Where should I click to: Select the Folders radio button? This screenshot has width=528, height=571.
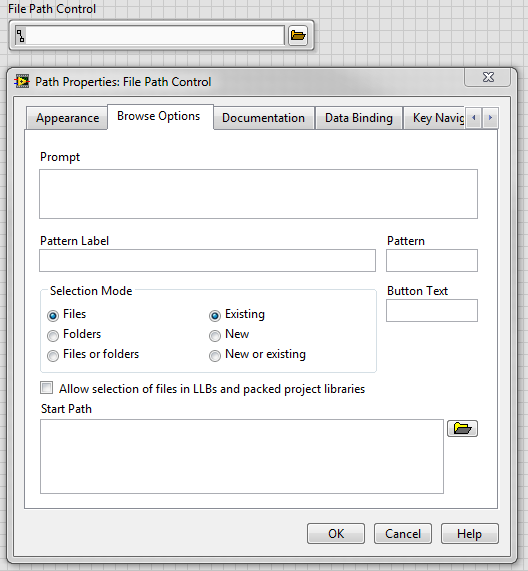coord(53,335)
